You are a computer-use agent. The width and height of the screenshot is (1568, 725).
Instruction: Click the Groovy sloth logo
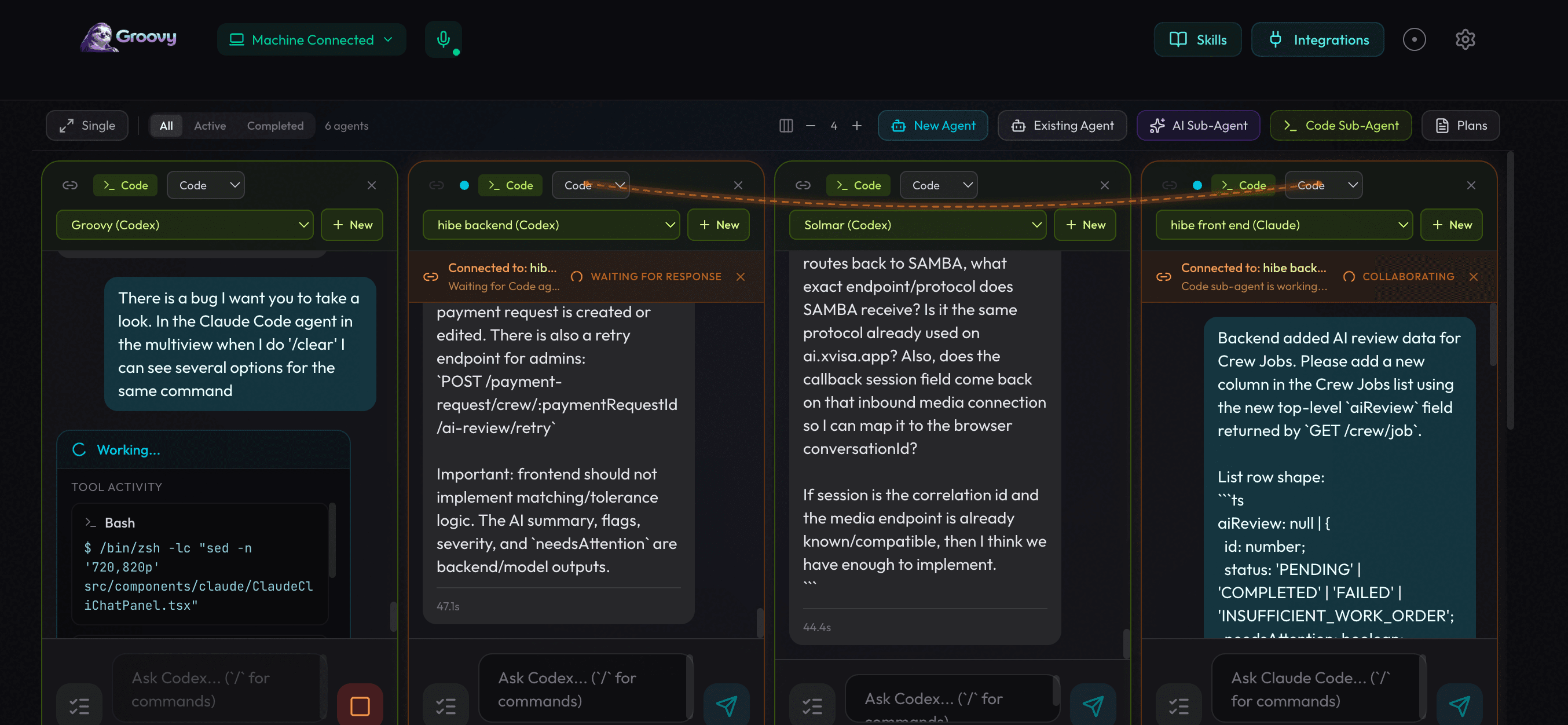coord(128,38)
